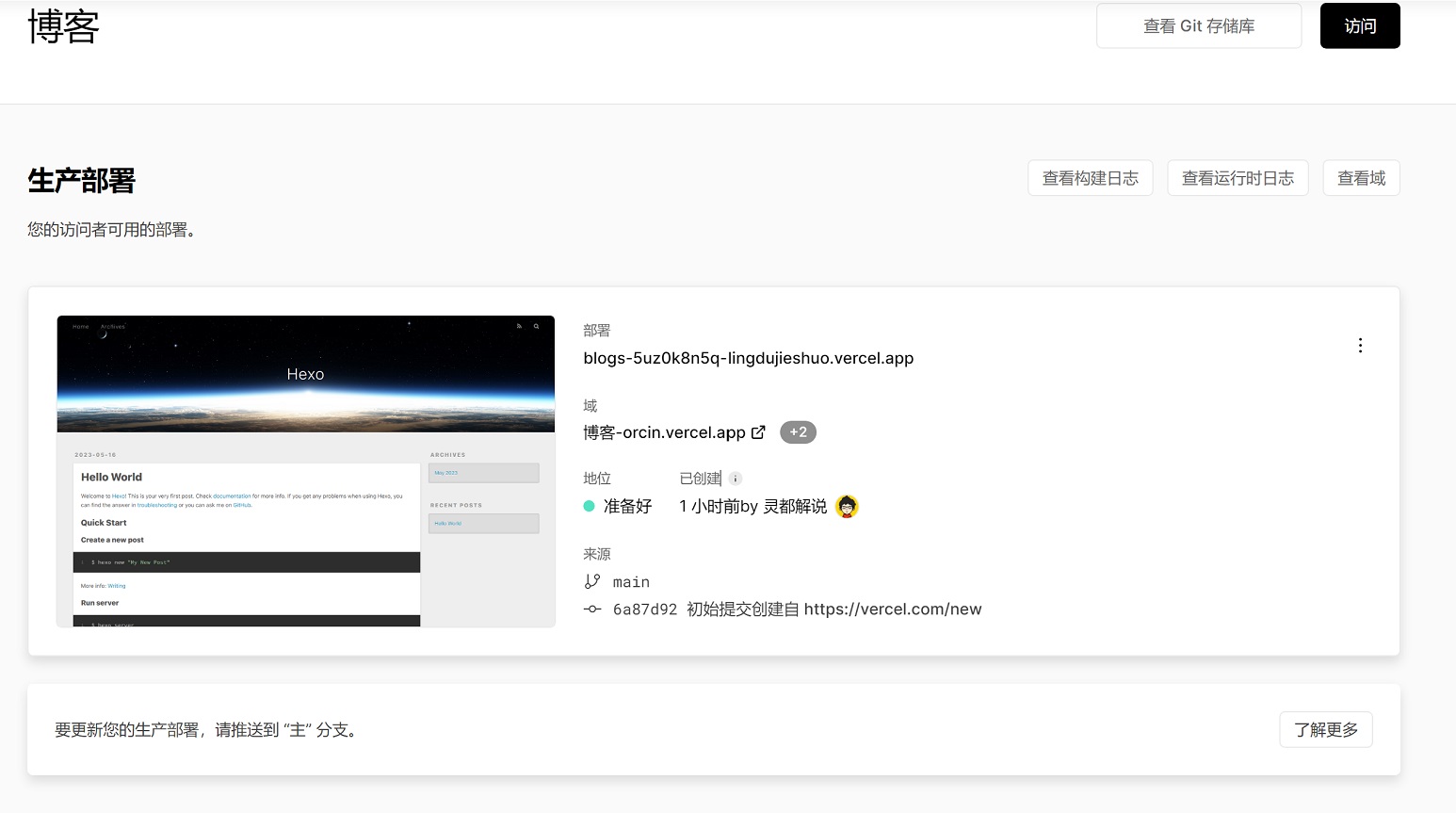Image resolution: width=1456 pixels, height=813 pixels.
Task: Open 查看 Git 存储库
Action: pos(1198,25)
